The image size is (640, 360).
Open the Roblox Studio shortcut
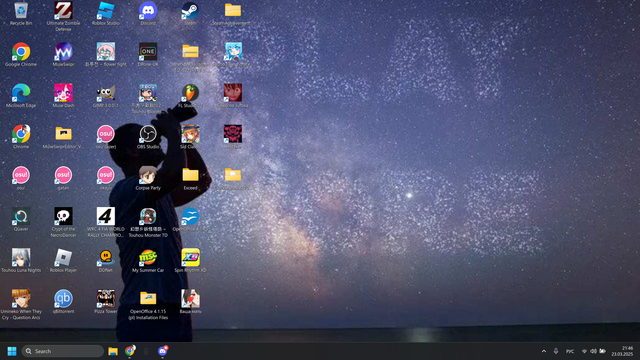106,13
